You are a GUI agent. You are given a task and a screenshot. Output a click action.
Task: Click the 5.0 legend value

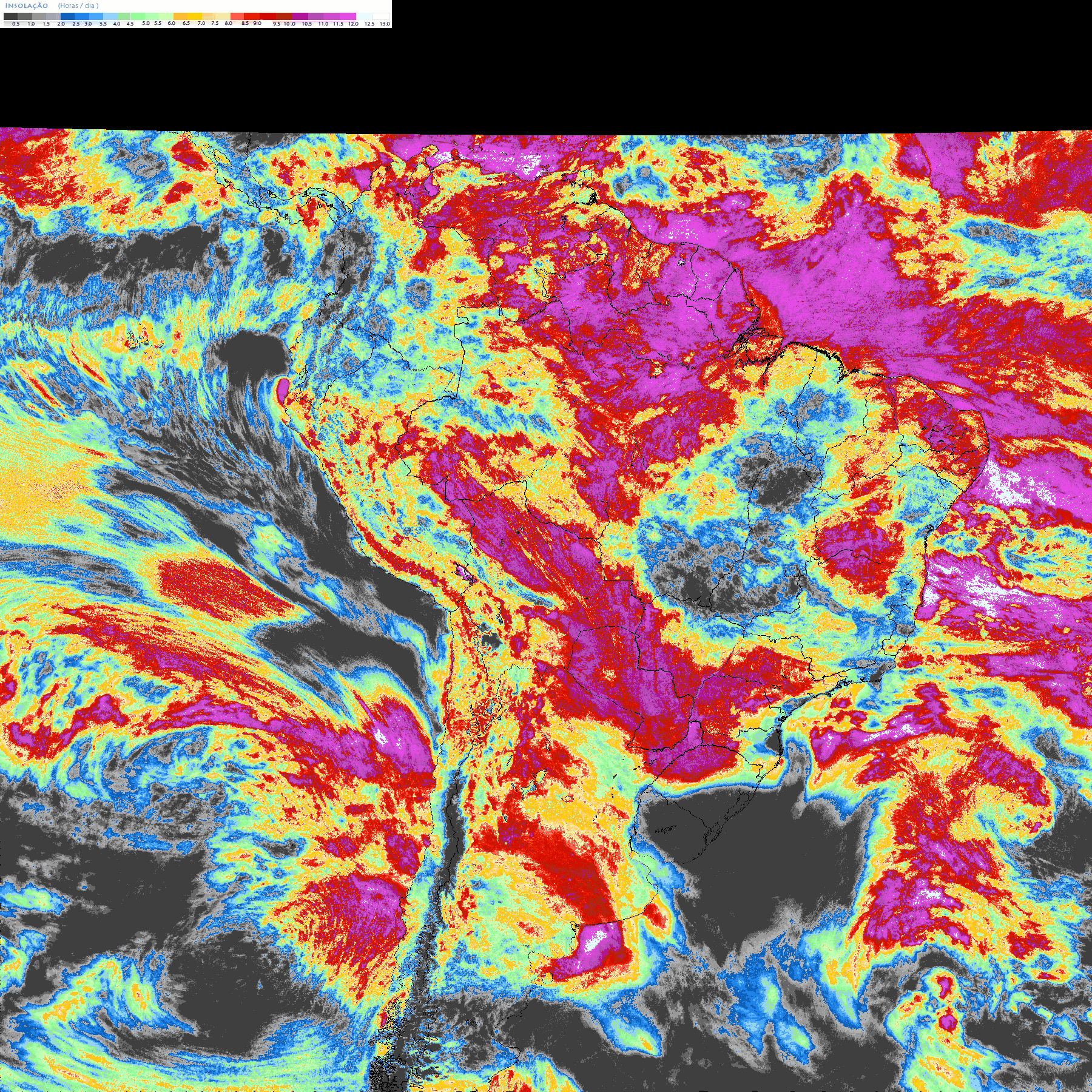coord(146,23)
